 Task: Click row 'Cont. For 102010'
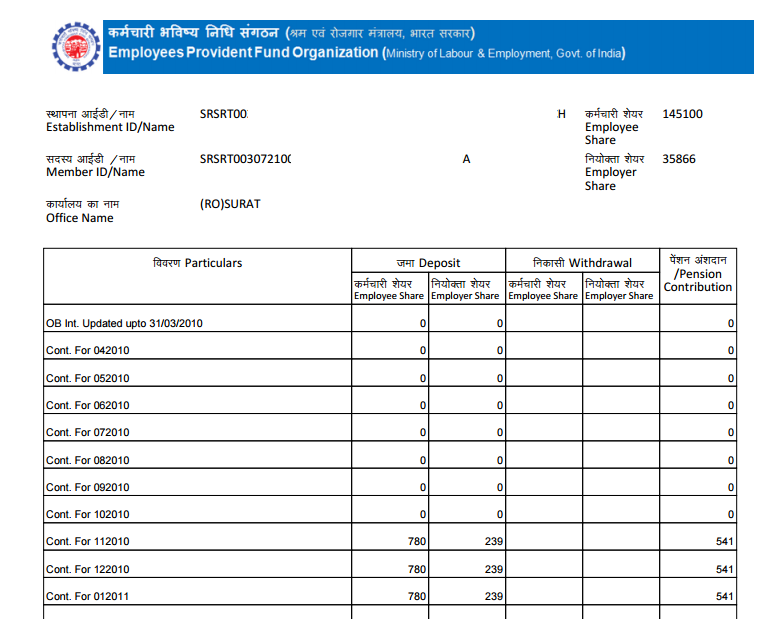390,509
